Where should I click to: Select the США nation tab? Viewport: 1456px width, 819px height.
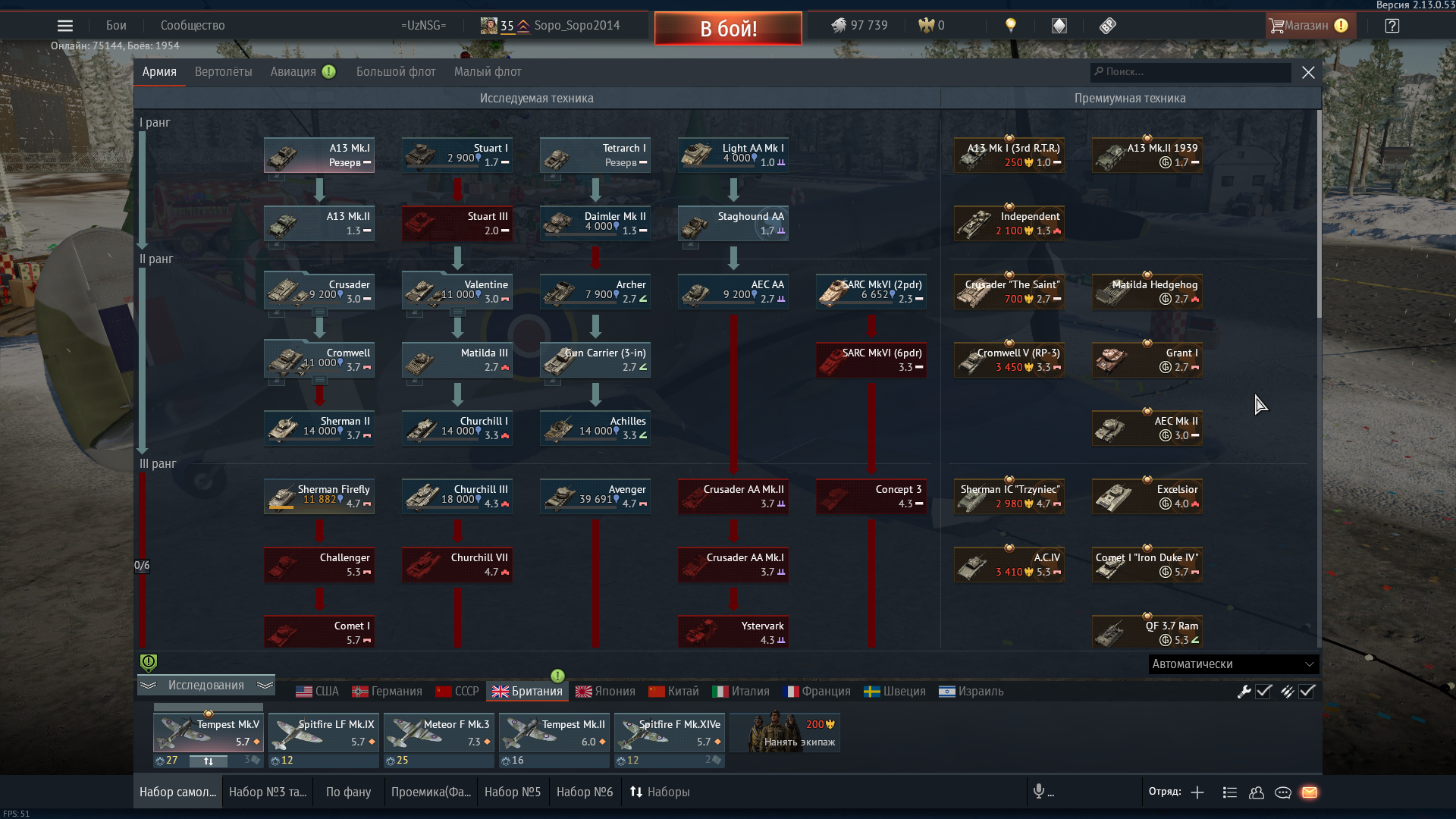tap(317, 692)
